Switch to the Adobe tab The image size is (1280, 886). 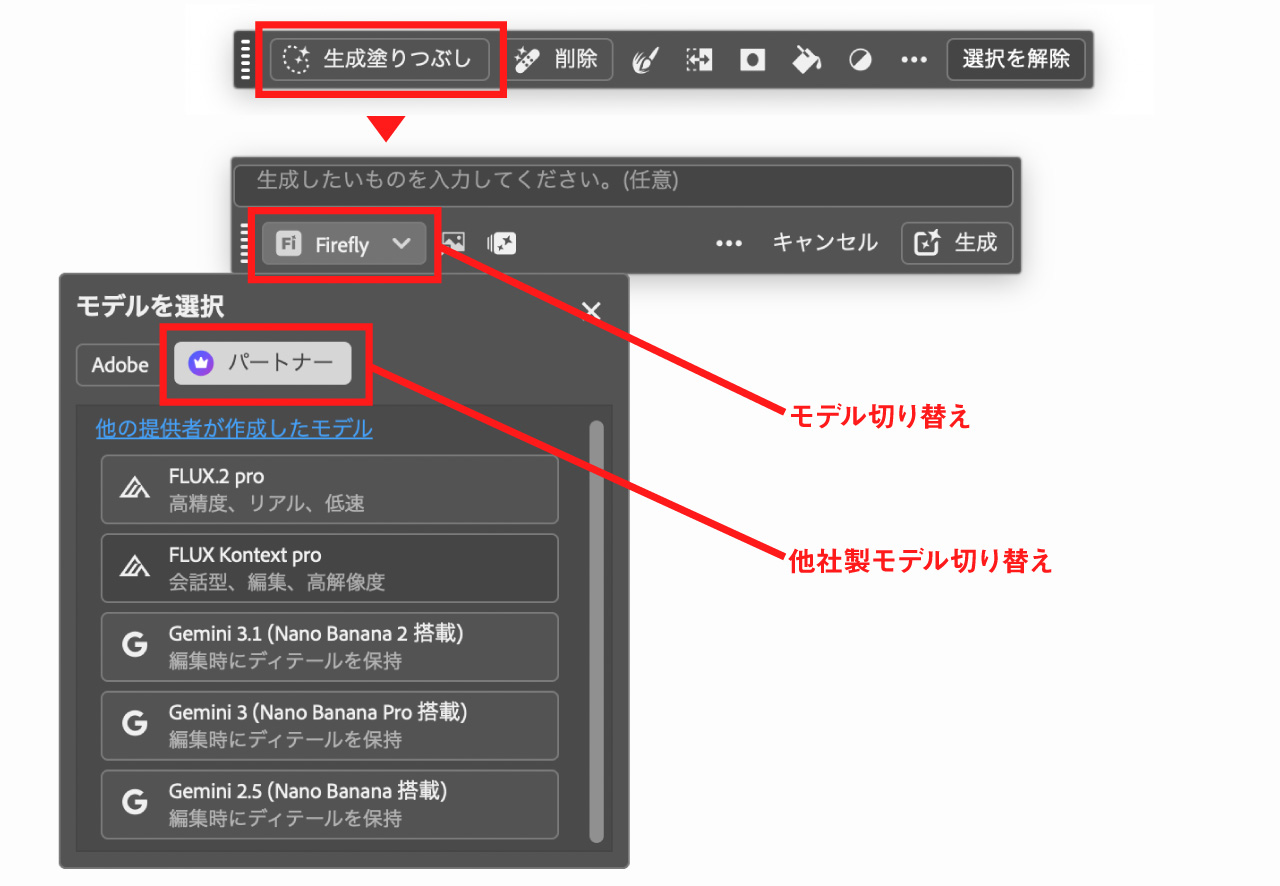pyautogui.click(x=120, y=365)
